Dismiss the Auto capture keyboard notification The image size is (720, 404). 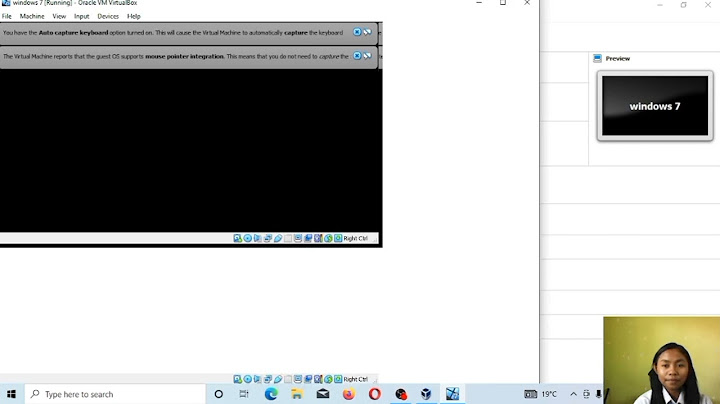357,32
